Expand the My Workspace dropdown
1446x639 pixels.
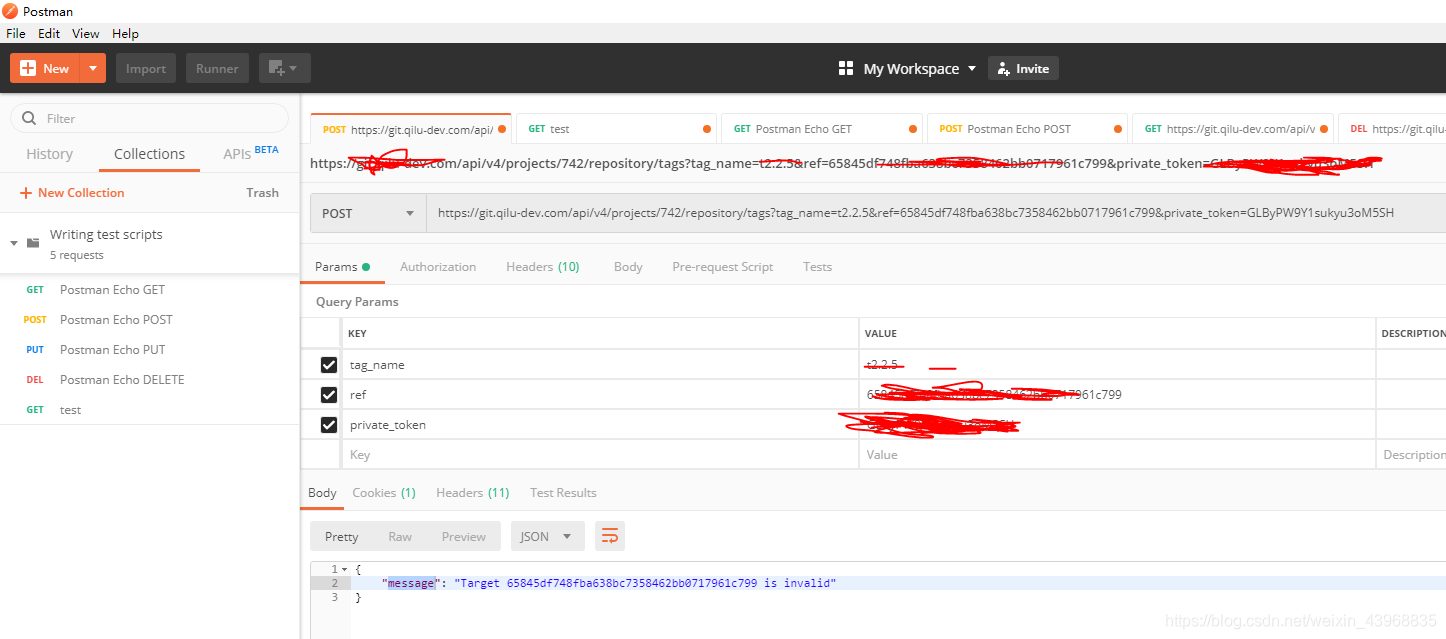pyautogui.click(x=919, y=68)
